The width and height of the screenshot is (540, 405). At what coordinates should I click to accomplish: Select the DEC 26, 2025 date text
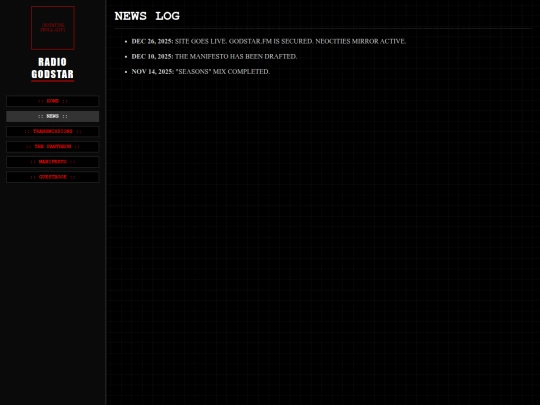tap(153, 41)
